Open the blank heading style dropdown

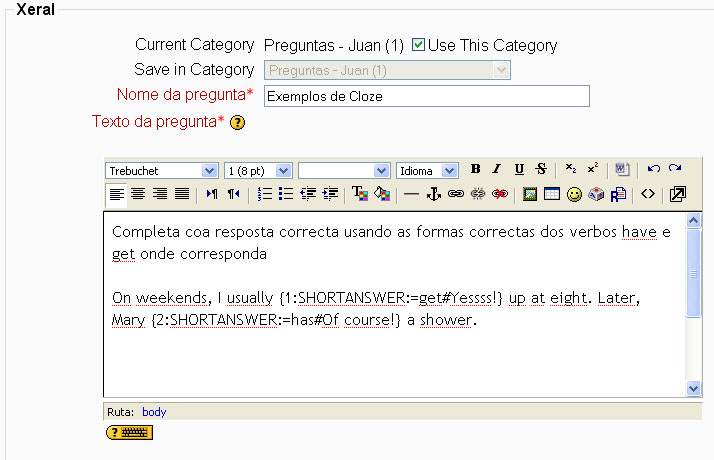click(344, 171)
